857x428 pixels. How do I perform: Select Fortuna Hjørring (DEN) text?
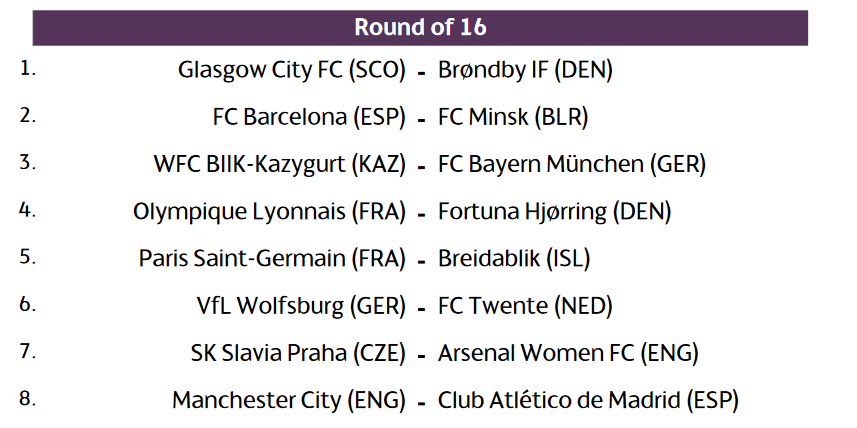(x=554, y=211)
